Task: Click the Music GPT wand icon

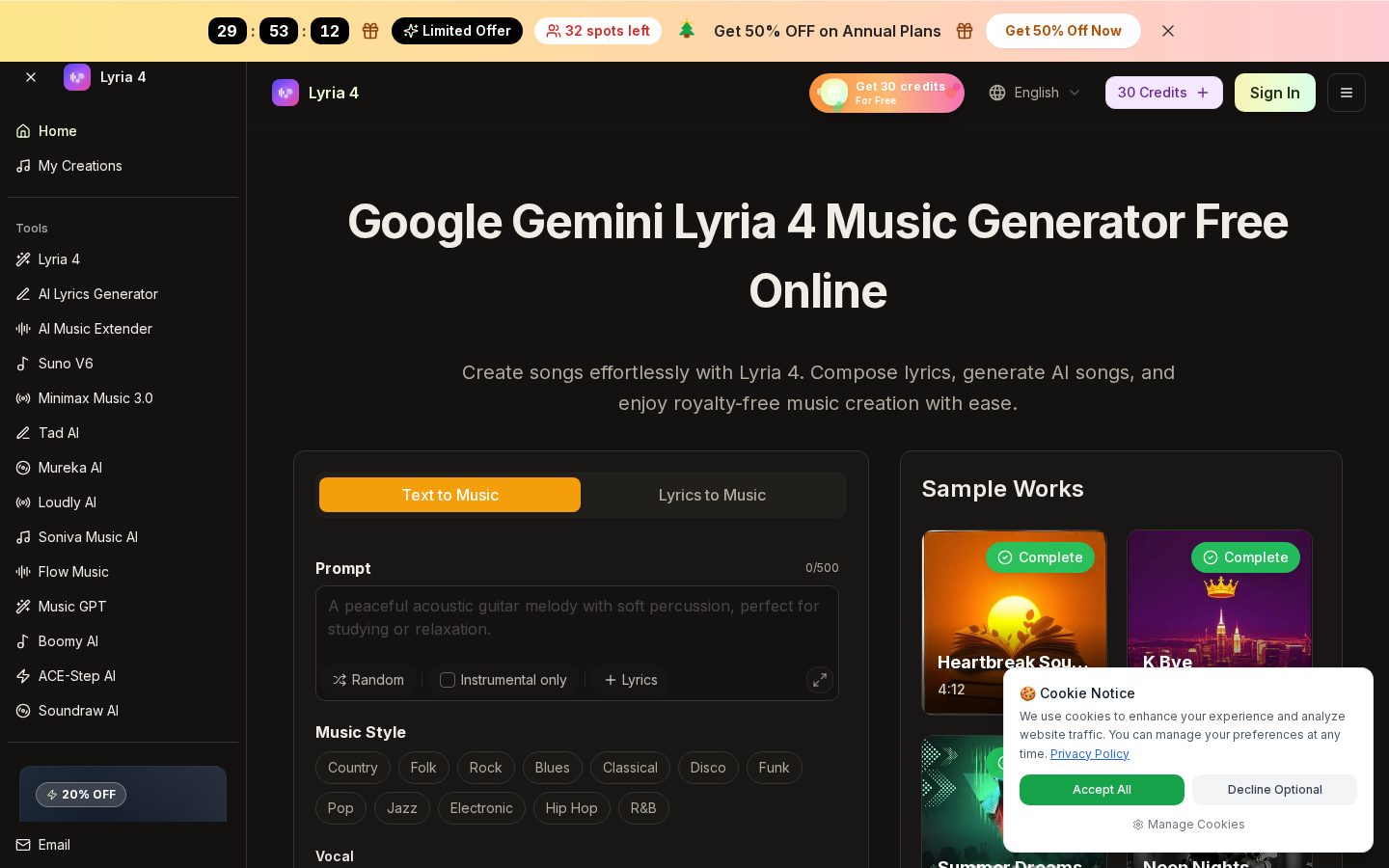Action: (23, 607)
